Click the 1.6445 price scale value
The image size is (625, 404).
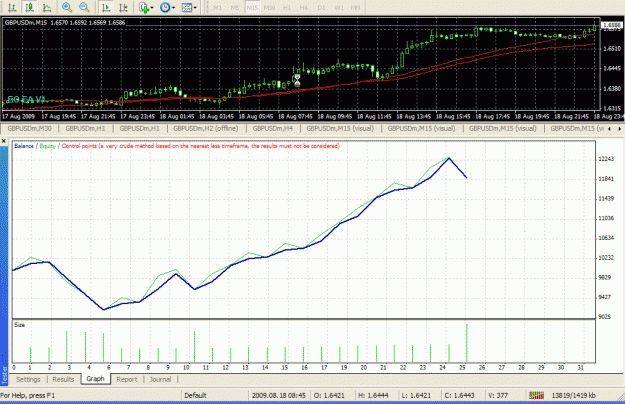click(x=612, y=69)
